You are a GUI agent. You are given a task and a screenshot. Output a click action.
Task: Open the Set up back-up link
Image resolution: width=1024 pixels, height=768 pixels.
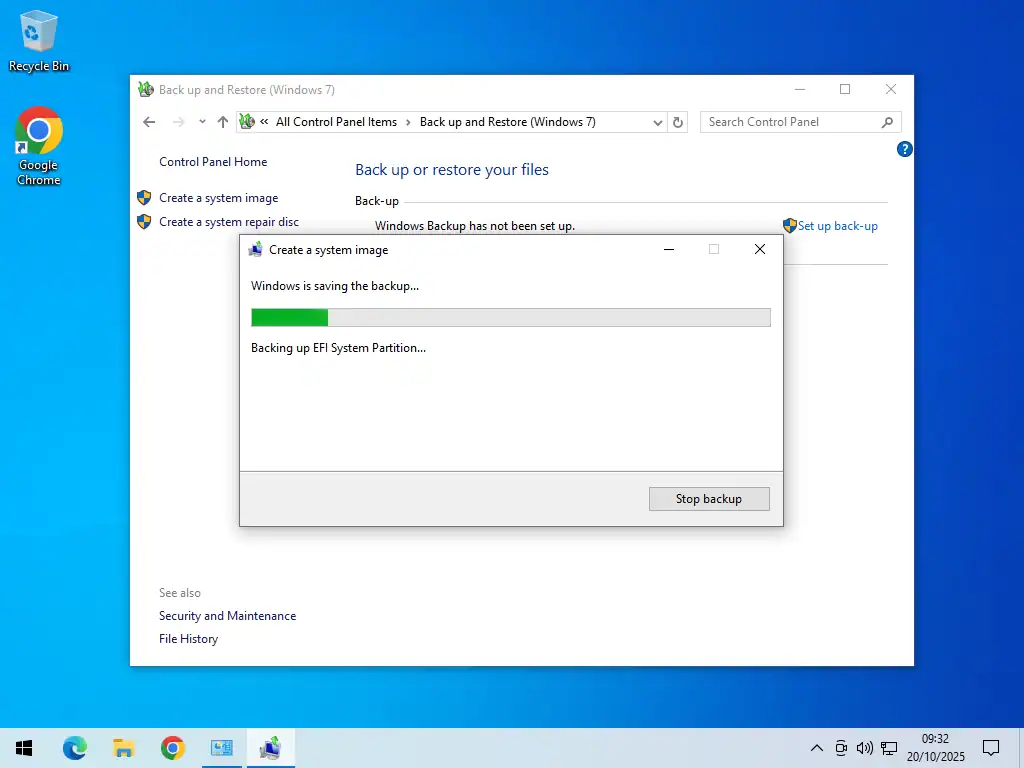pos(836,226)
